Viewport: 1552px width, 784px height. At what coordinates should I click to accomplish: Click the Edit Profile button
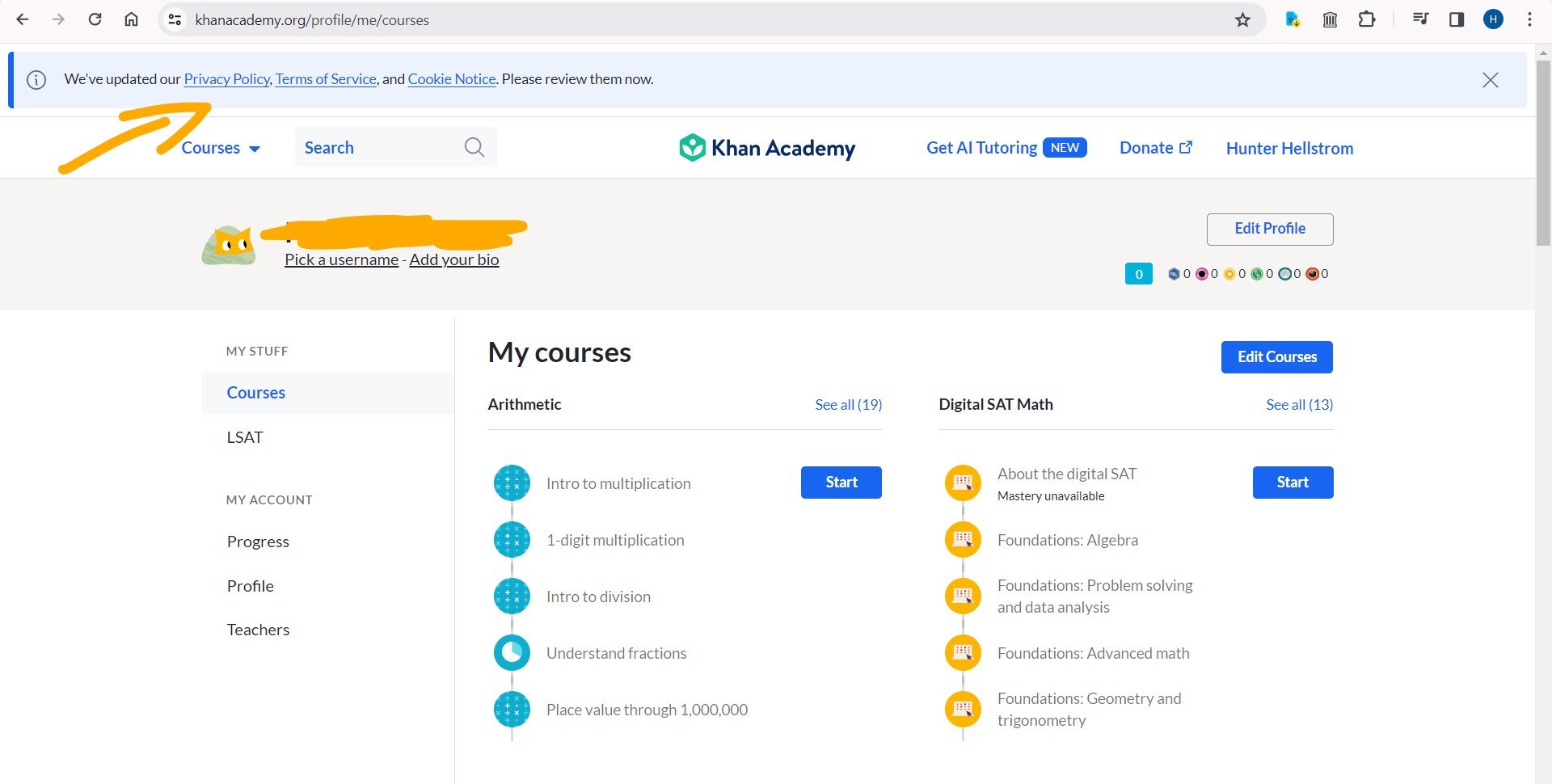click(x=1269, y=229)
